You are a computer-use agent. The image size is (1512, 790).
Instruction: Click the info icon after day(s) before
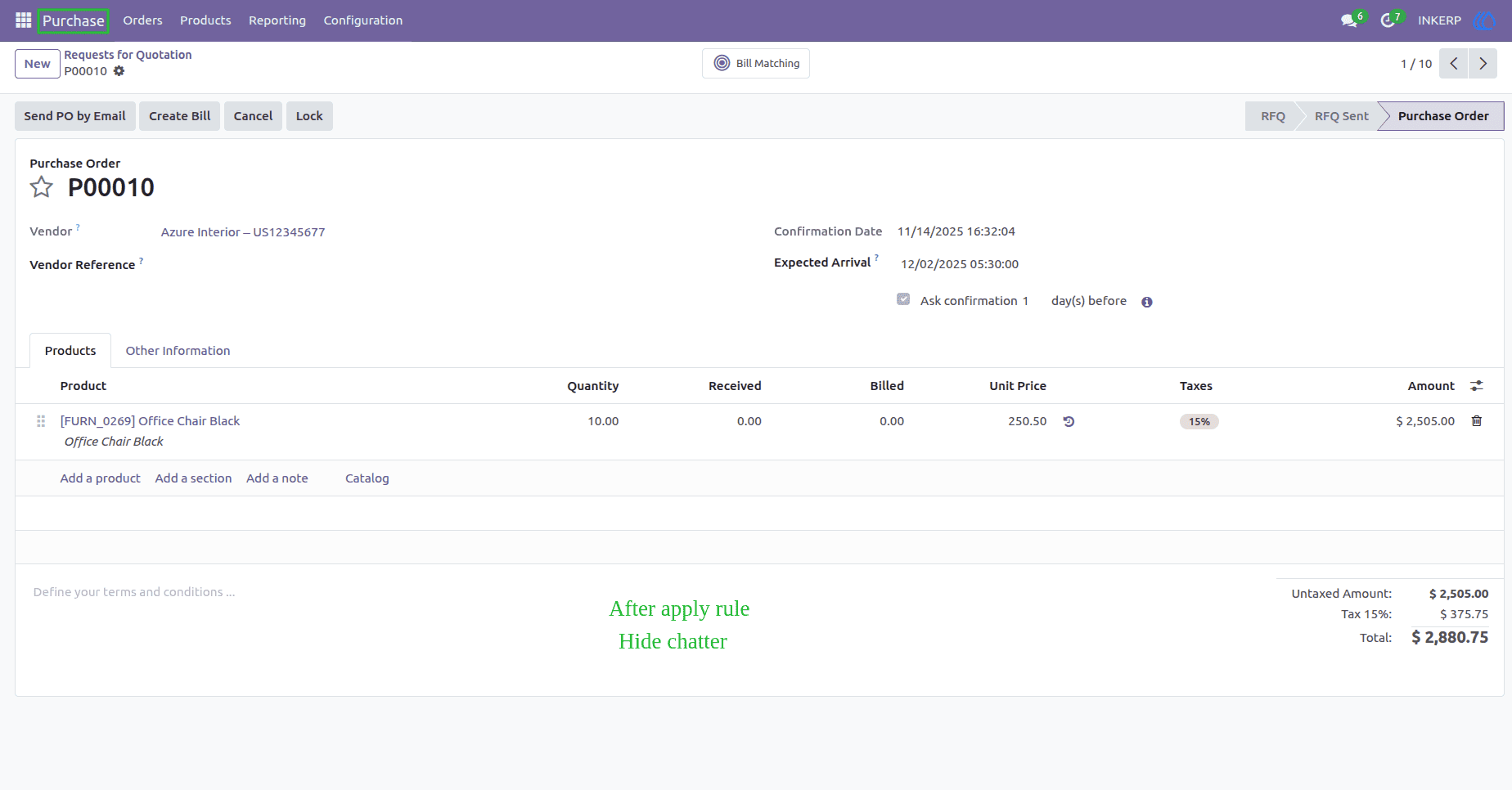tap(1147, 302)
